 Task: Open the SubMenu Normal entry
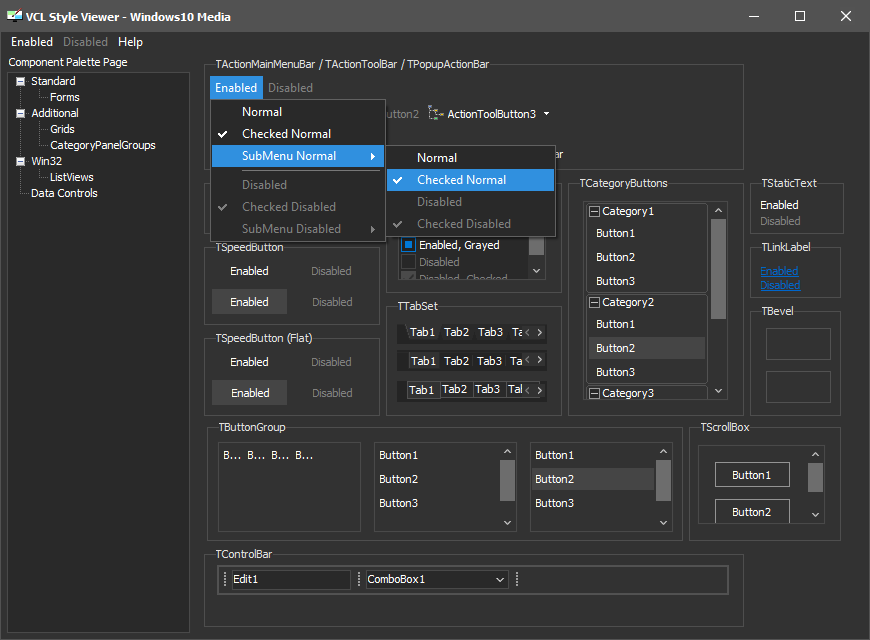[299, 156]
